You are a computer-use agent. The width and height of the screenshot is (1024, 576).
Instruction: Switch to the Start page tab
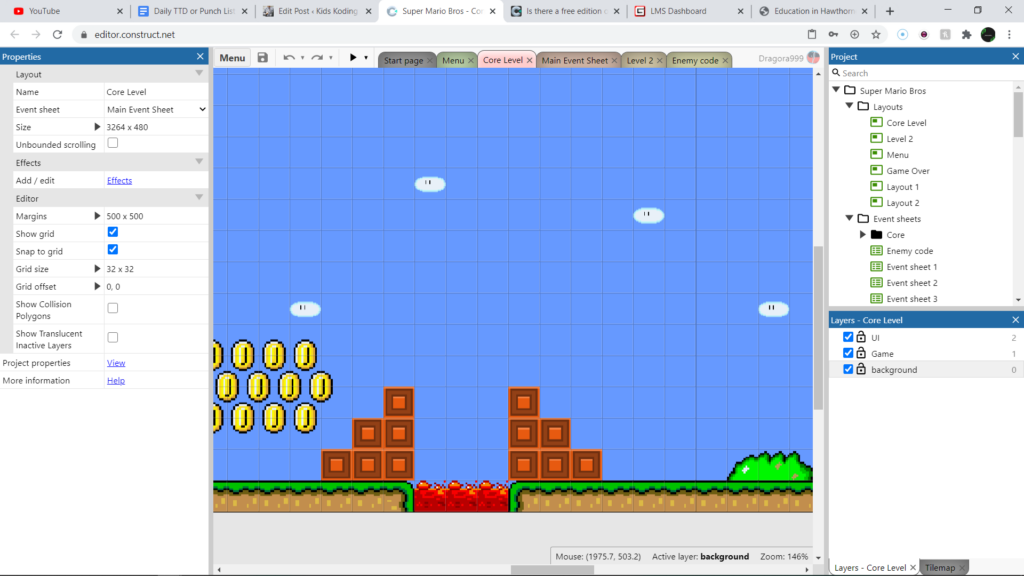pyautogui.click(x=403, y=60)
